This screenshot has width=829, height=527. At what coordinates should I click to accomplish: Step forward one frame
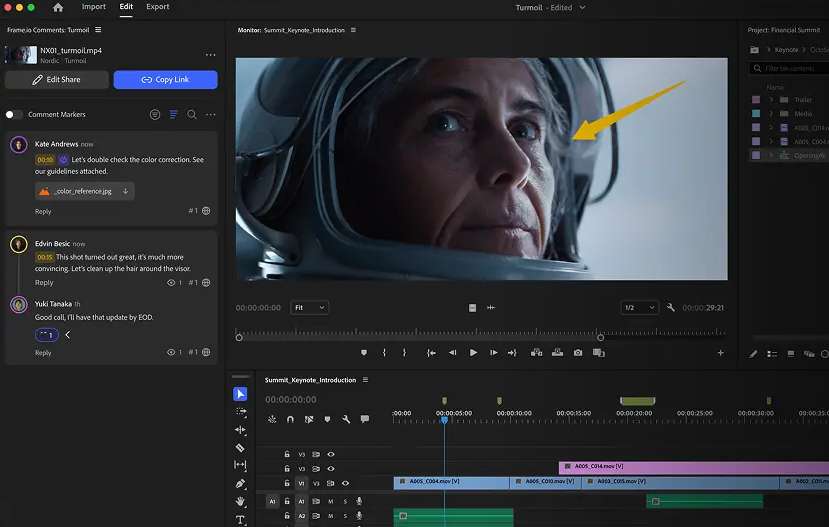(x=493, y=353)
